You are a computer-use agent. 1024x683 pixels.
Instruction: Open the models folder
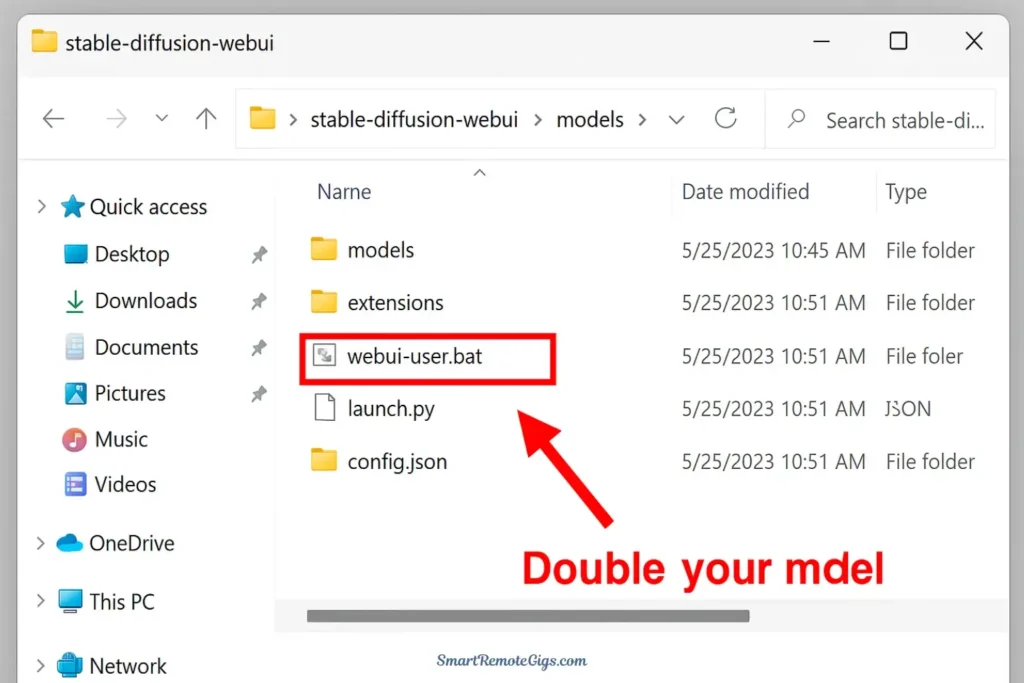click(380, 250)
